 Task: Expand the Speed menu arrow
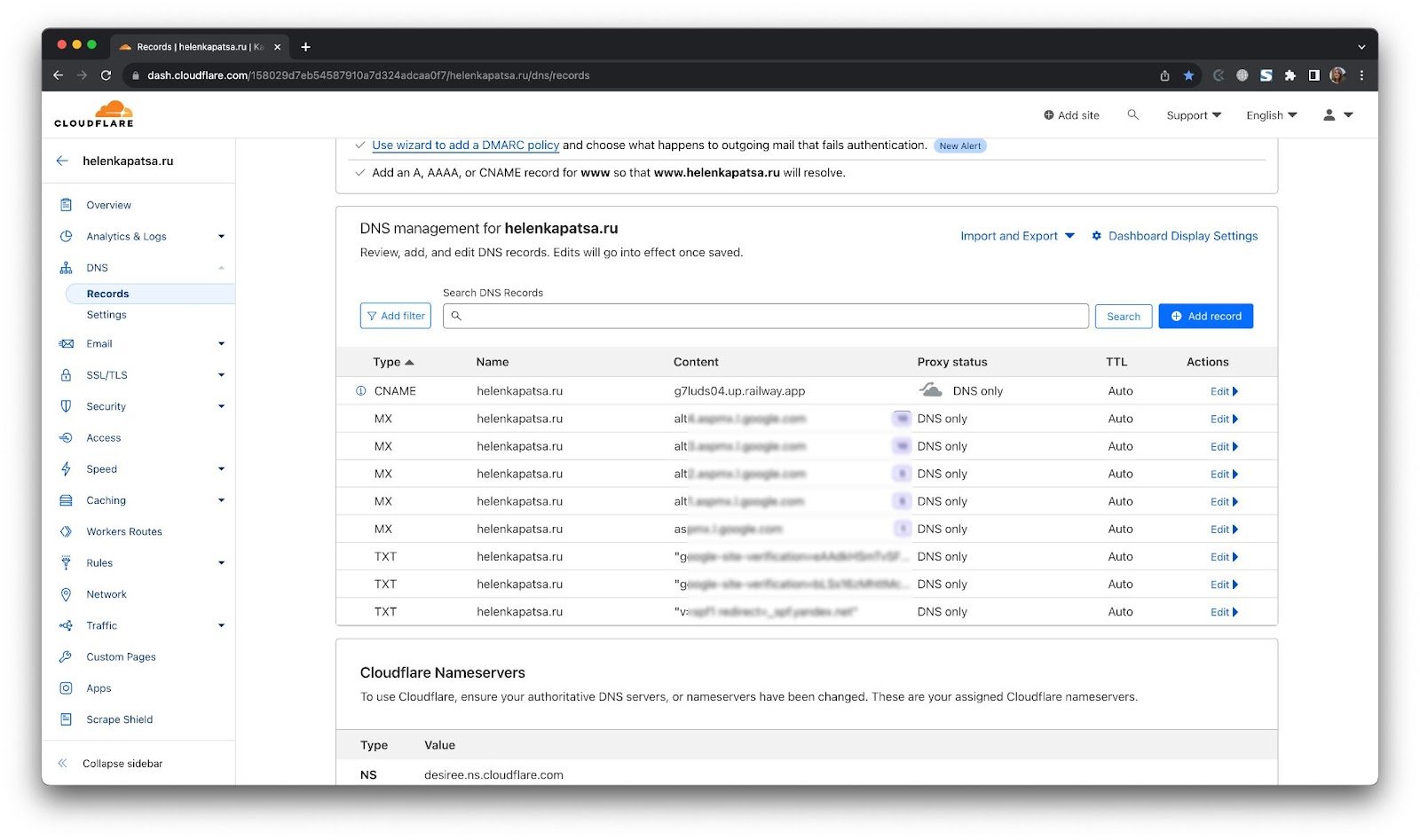(x=221, y=469)
